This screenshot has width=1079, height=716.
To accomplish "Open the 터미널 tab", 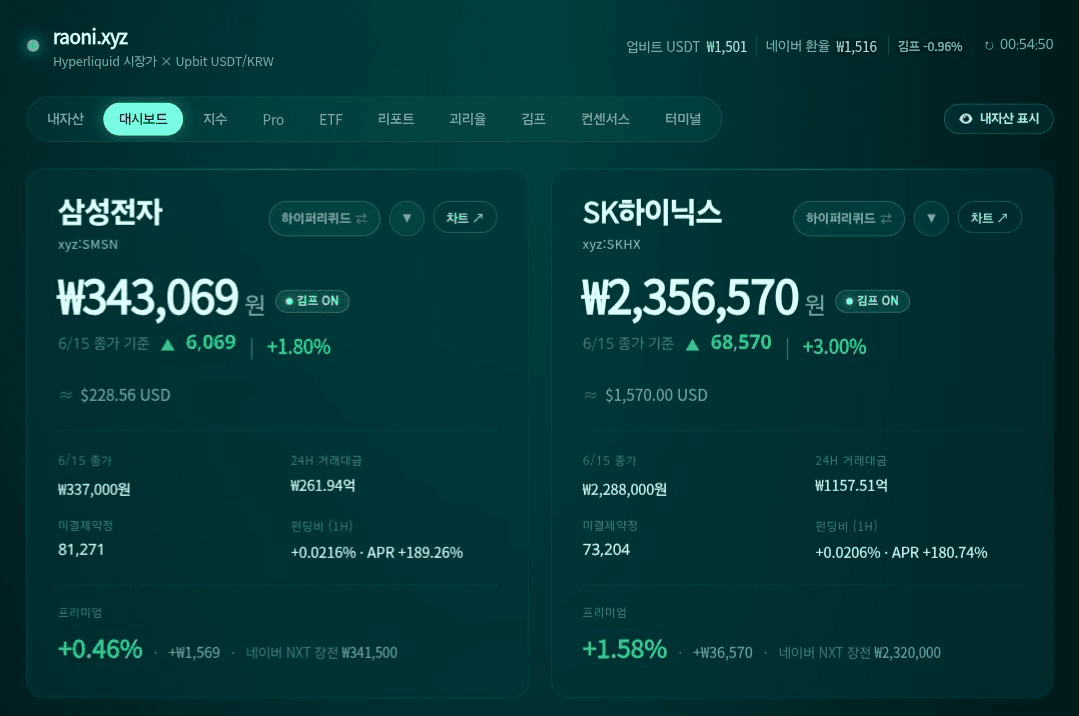I will point(683,119).
